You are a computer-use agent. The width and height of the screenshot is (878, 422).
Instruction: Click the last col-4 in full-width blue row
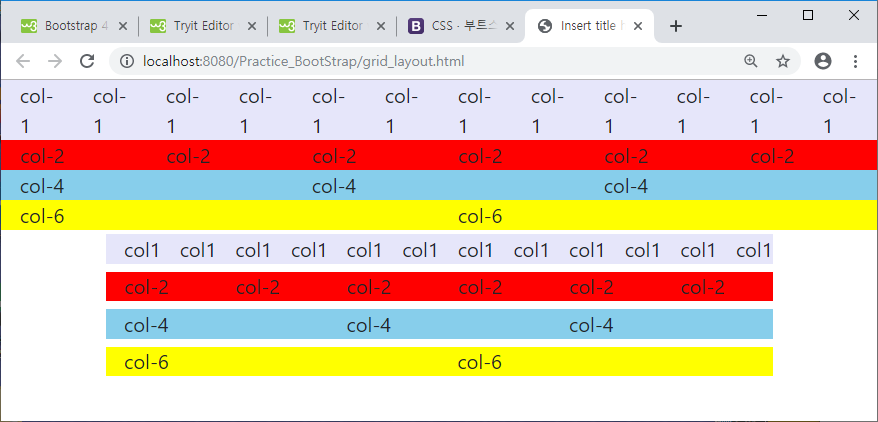tap(626, 186)
